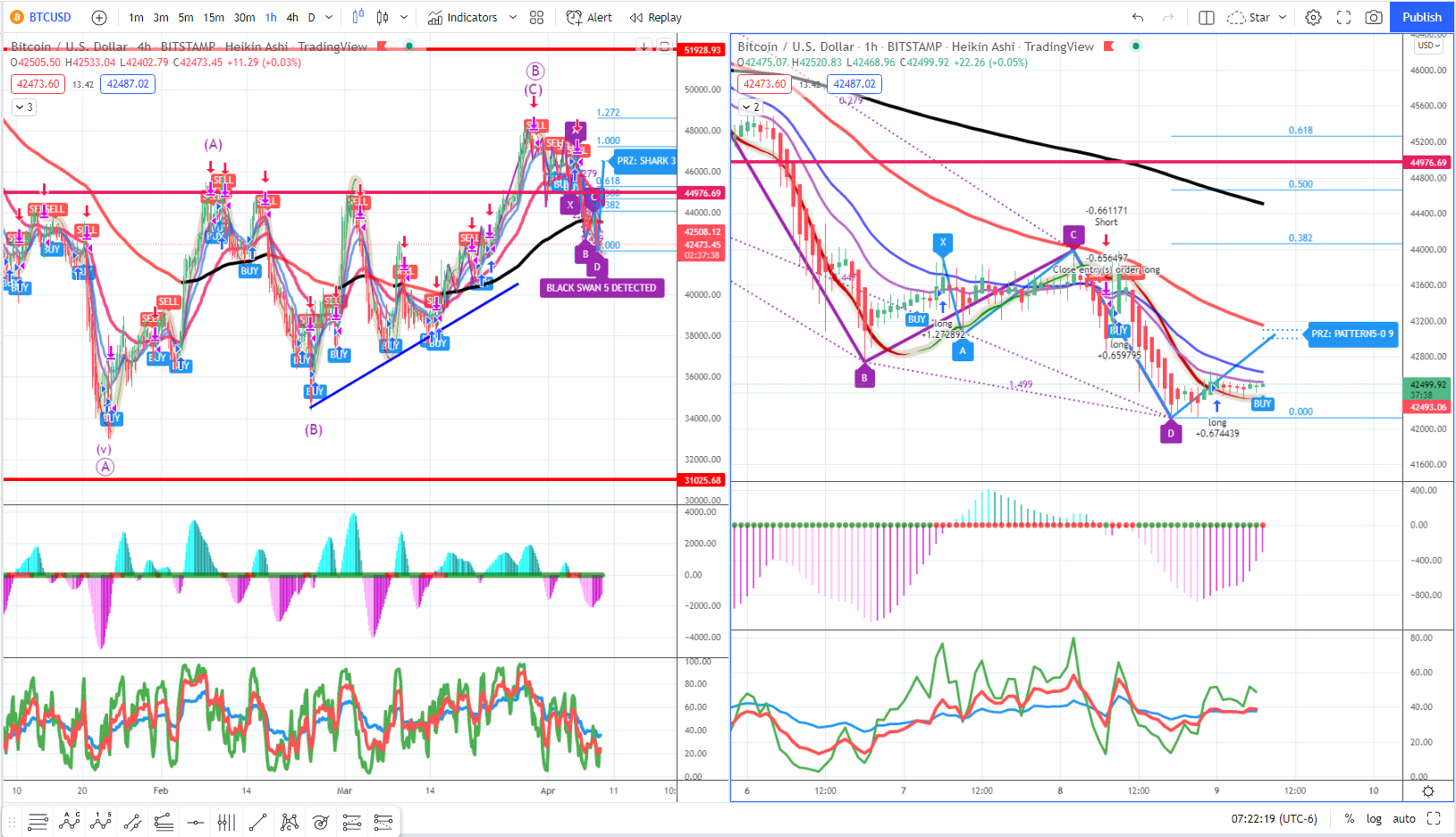
Task: Click the red flag on left chart title
Action: click(x=383, y=46)
